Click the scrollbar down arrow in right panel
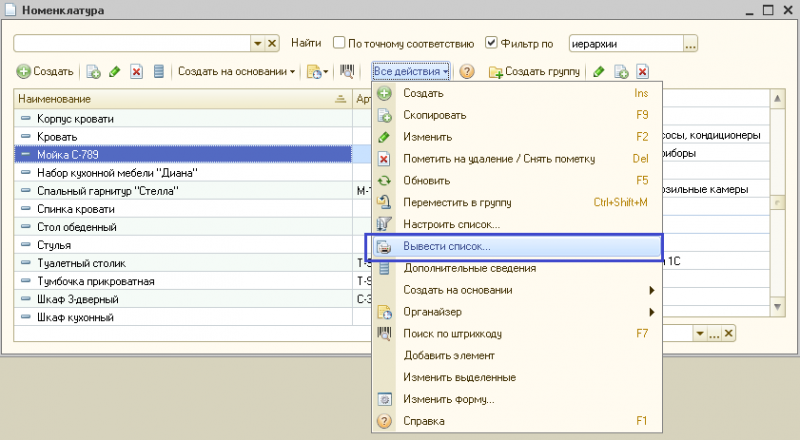Image resolution: width=800 pixels, height=440 pixels. 777,307
